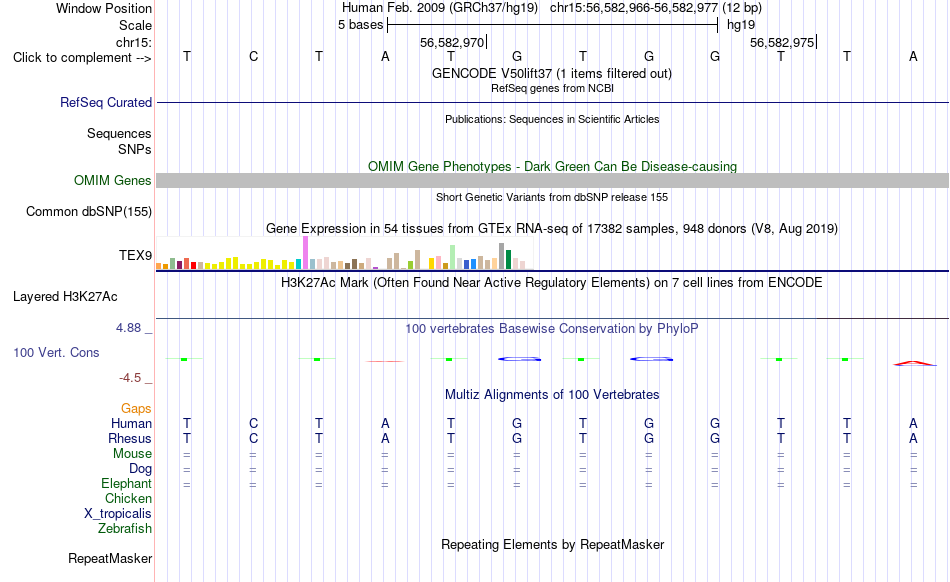
Task: Click the Chicken species label
Action: [x=128, y=498]
